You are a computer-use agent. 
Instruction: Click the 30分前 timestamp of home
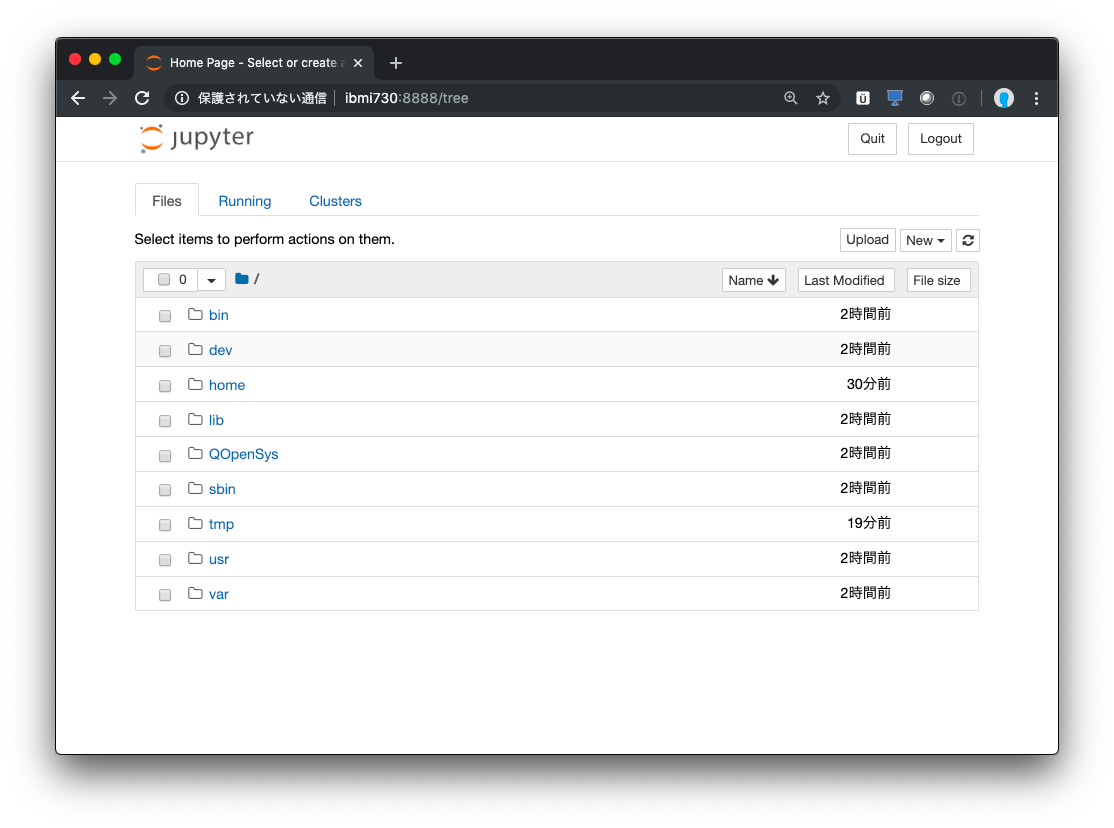(x=868, y=384)
